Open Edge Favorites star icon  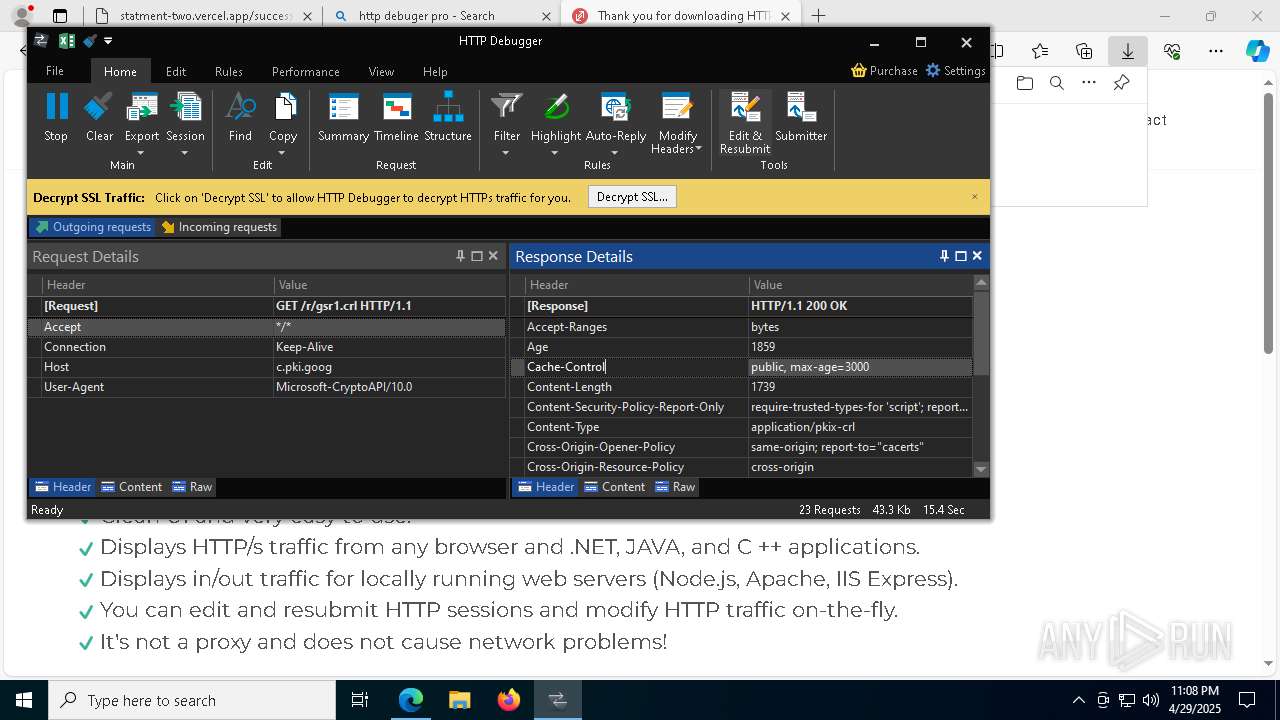tap(1040, 51)
